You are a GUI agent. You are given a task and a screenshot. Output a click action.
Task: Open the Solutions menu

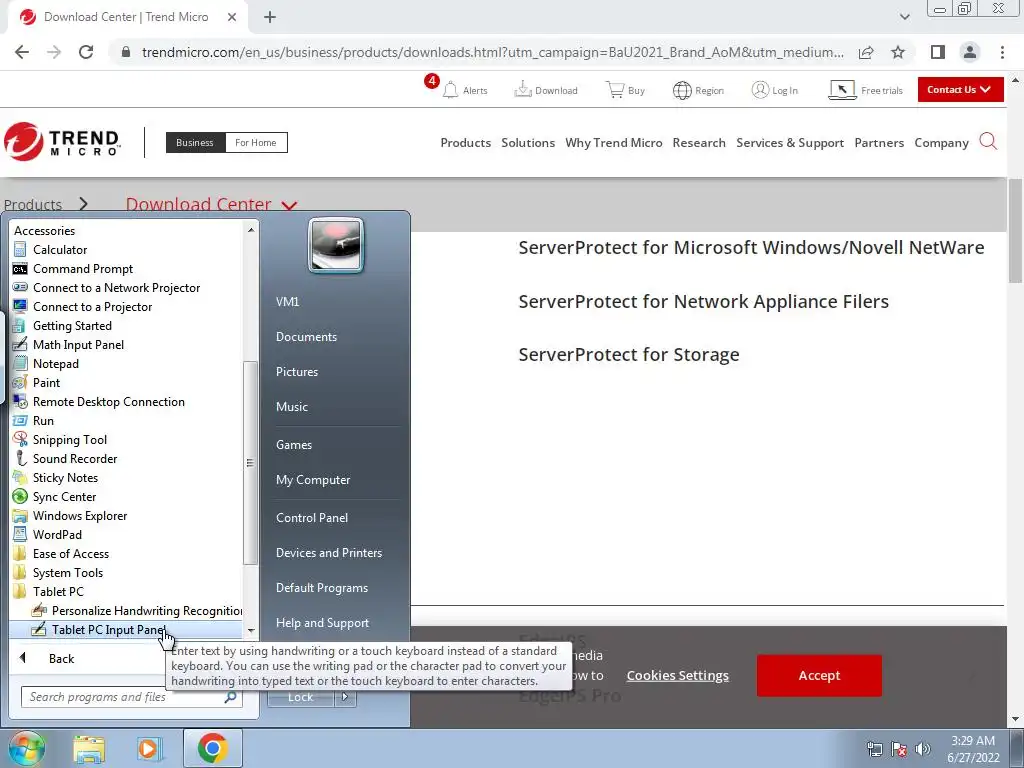[x=528, y=142]
